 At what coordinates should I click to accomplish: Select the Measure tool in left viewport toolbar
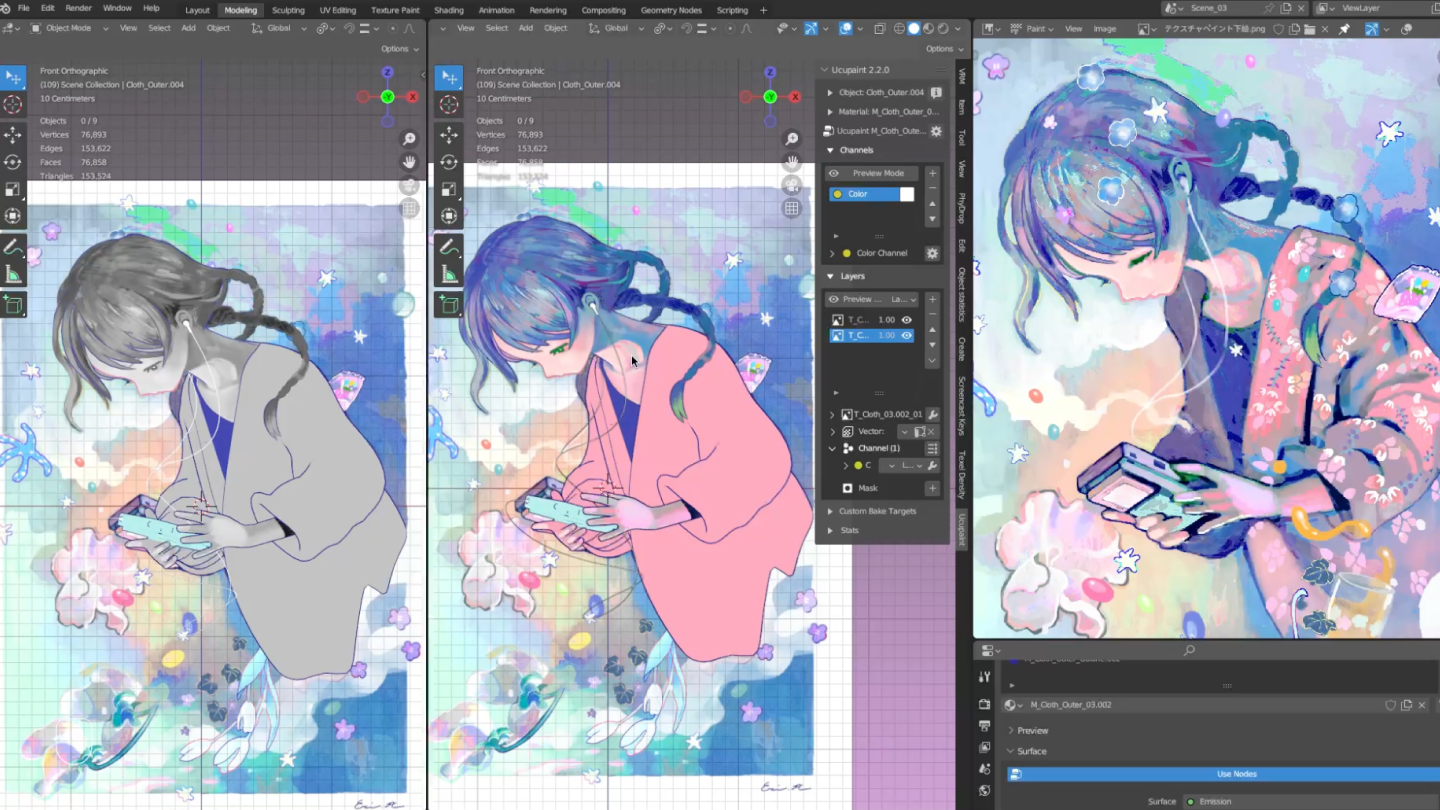[13, 274]
